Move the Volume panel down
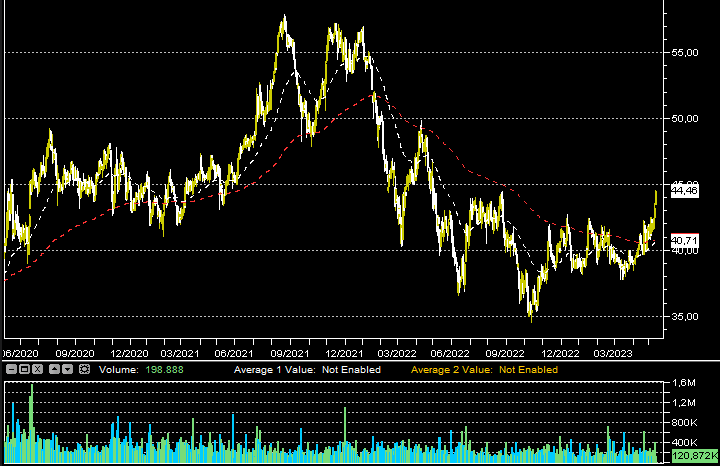Screen dimensions: 720x466 67,369
